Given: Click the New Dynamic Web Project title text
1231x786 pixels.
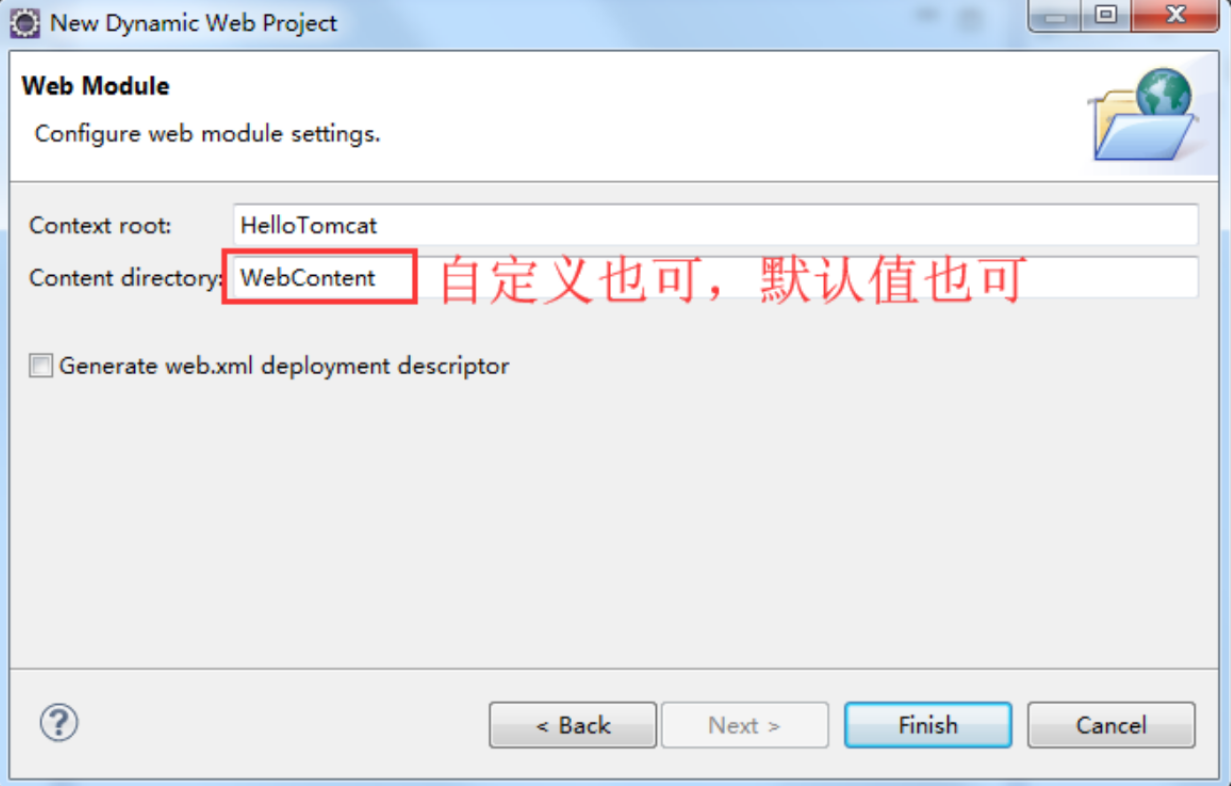Looking at the screenshot, I should tap(194, 22).
